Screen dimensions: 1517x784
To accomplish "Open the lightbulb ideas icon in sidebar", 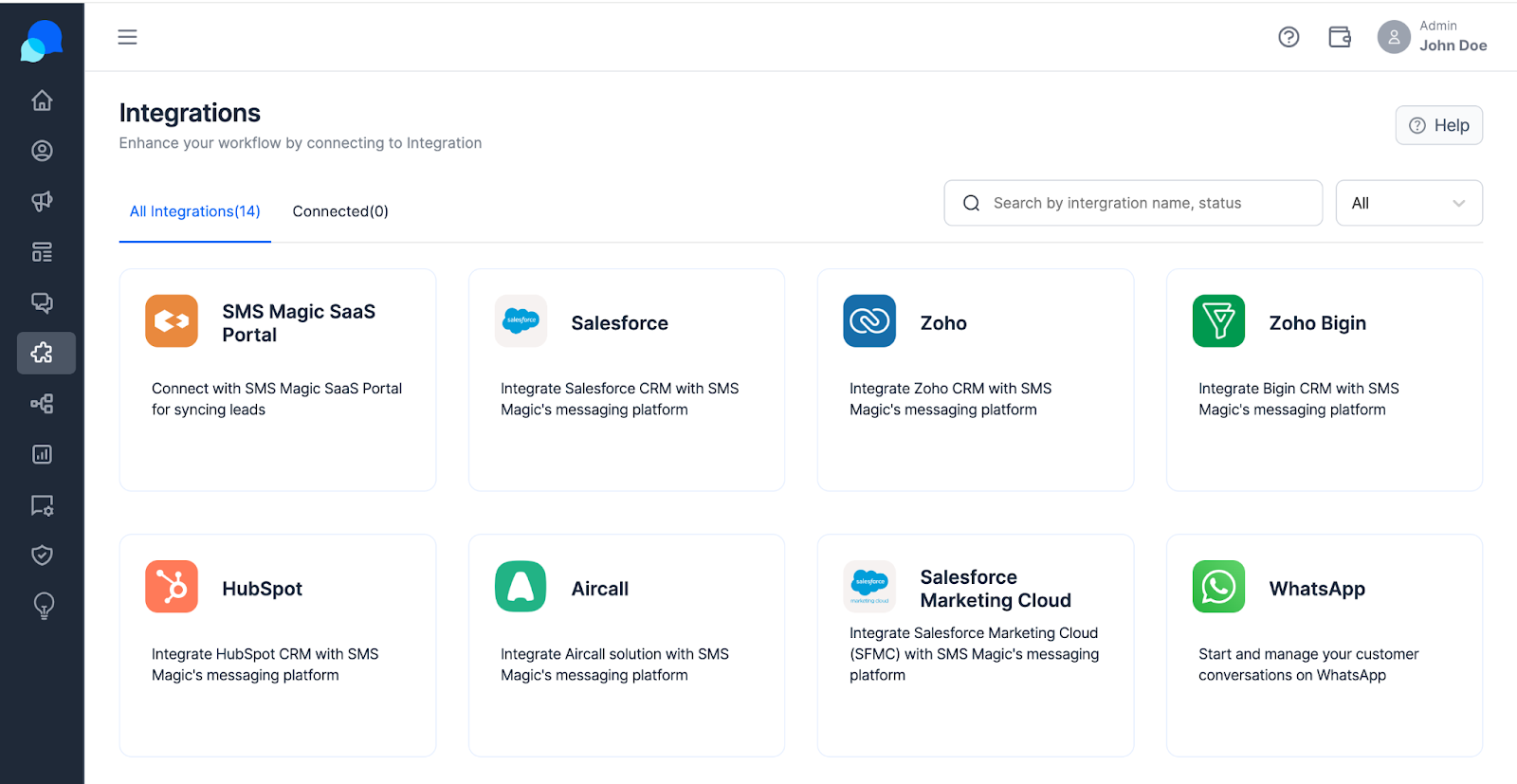I will click(x=44, y=606).
